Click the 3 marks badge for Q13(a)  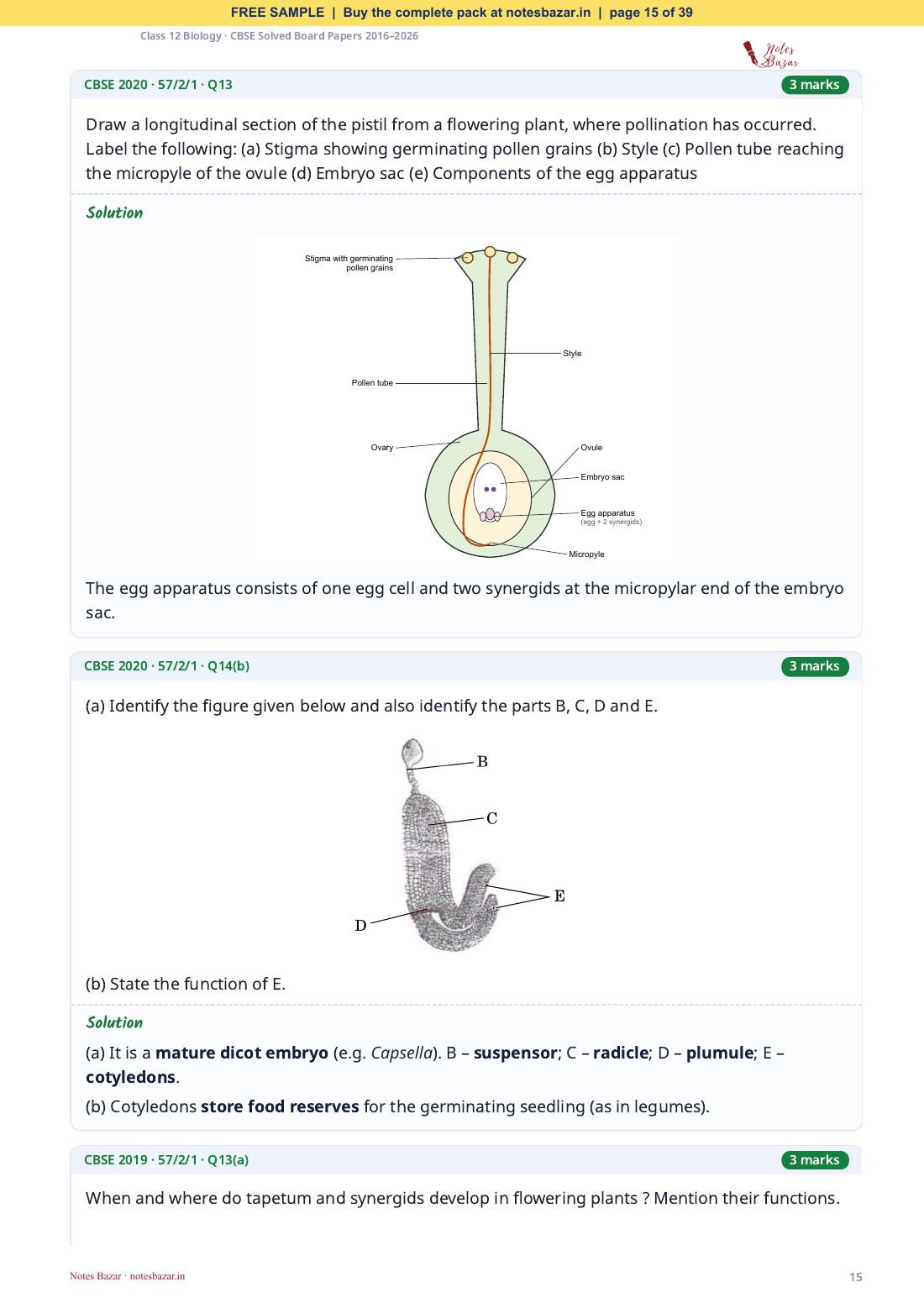click(815, 1160)
